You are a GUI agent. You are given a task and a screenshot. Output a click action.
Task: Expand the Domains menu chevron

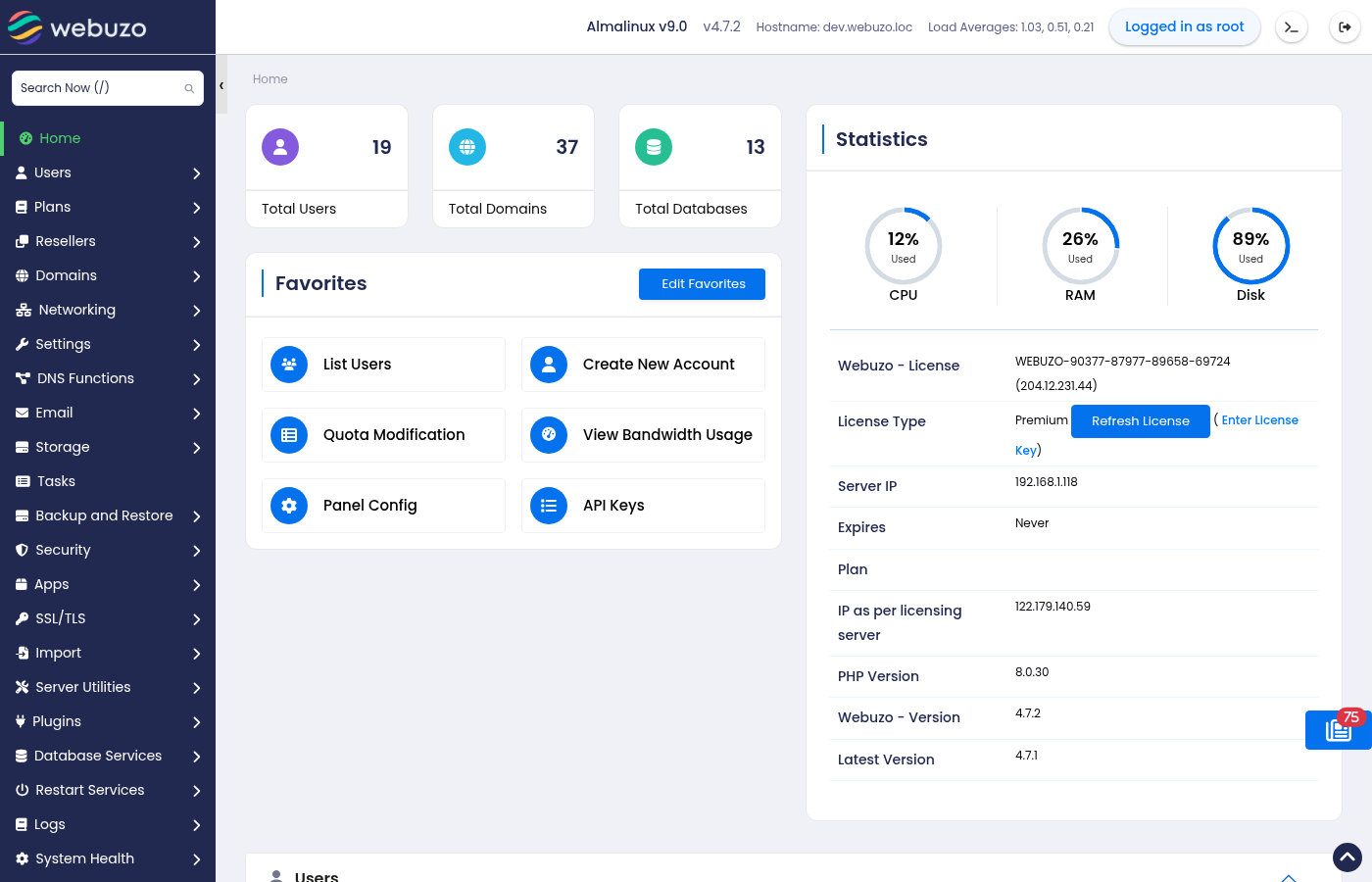[196, 276]
